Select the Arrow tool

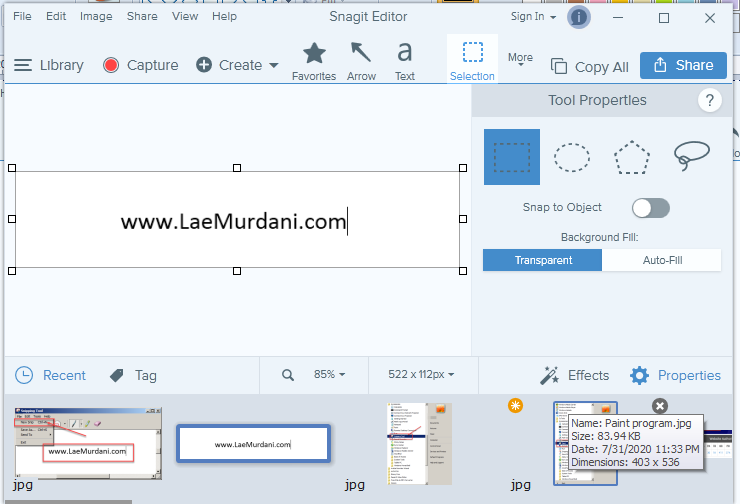pyautogui.click(x=361, y=60)
